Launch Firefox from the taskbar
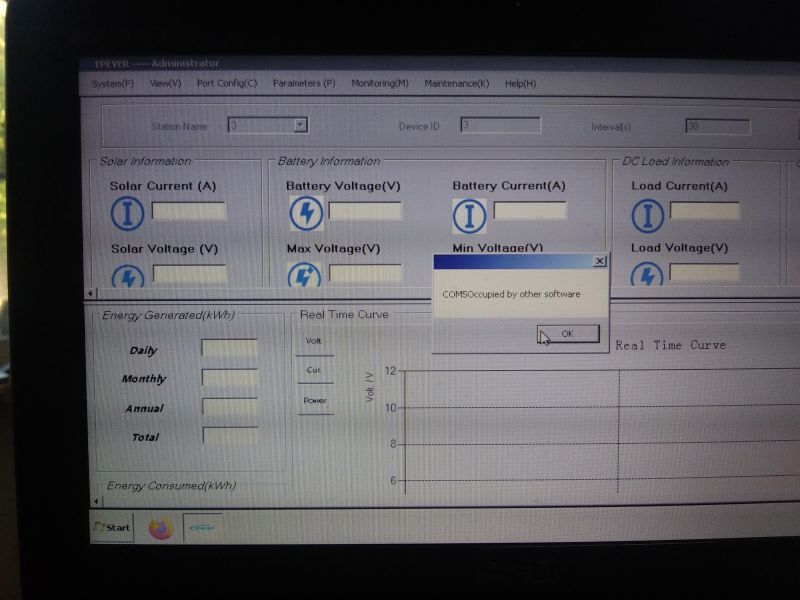This screenshot has width=800, height=600. (x=160, y=529)
